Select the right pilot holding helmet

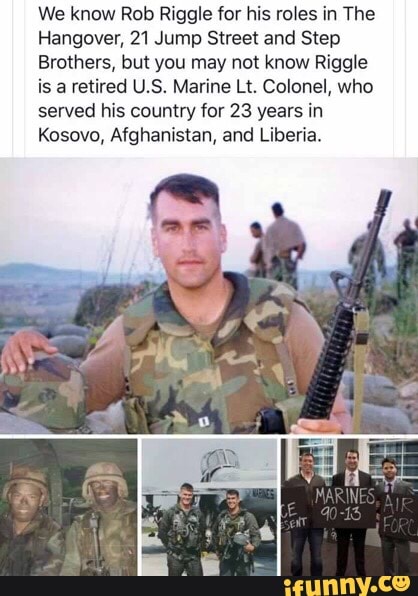236,532
